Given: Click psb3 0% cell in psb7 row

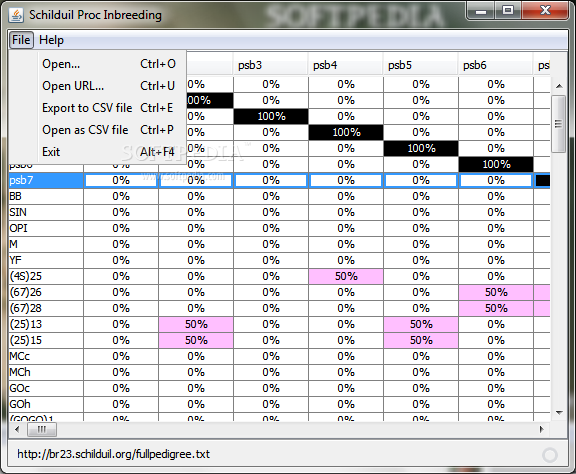Looking at the screenshot, I should click(271, 180).
